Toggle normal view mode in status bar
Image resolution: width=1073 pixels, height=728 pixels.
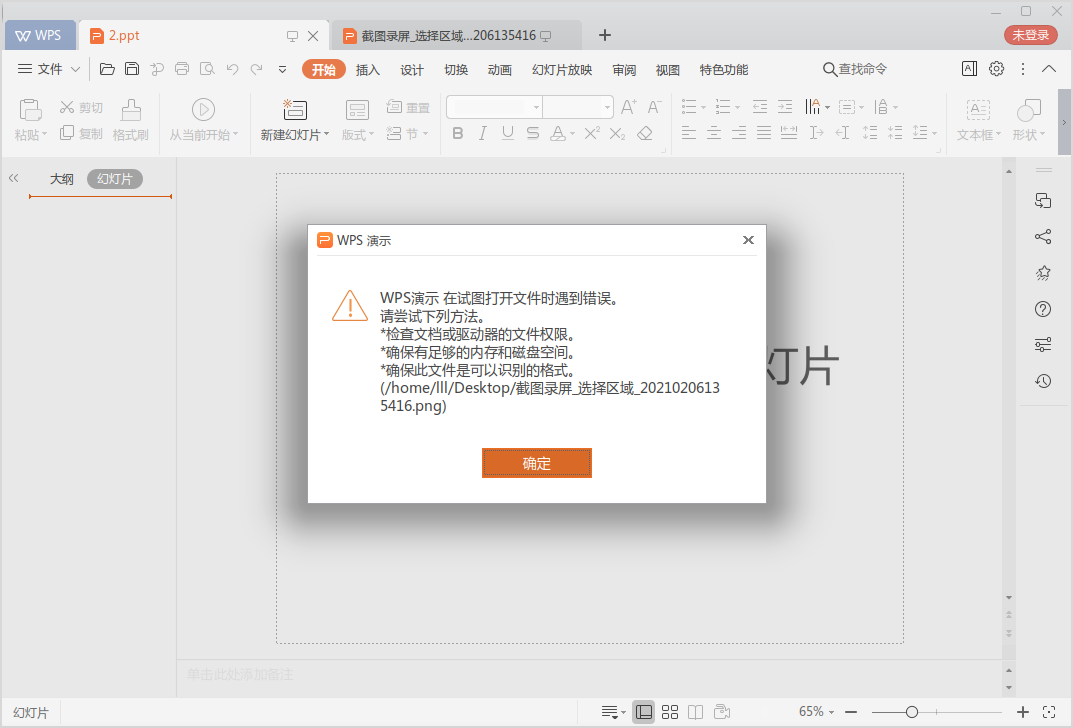tap(644, 712)
